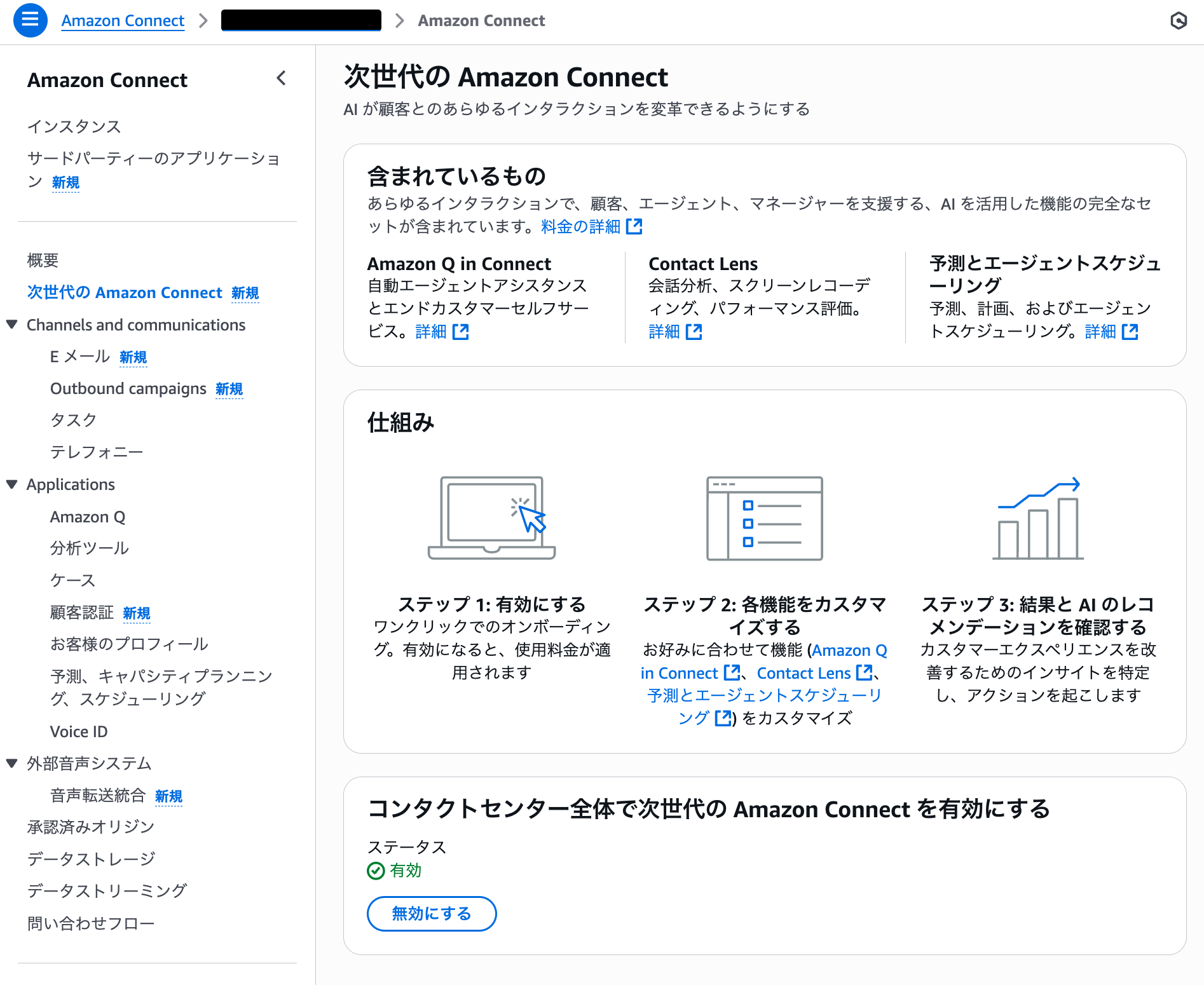The width and height of the screenshot is (1204, 985).
Task: Open 詳細 link under 予測とエージェントスケジューリング
Action: coord(1100,332)
